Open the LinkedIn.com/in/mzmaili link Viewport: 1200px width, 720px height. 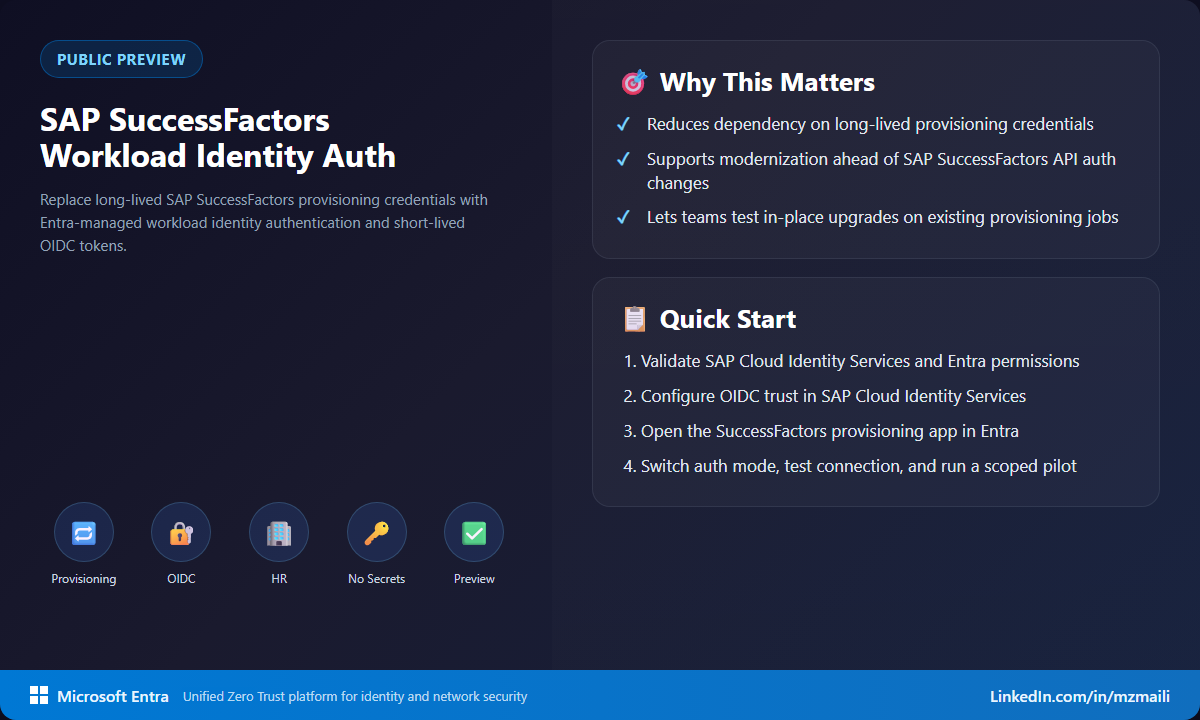[x=1079, y=696]
